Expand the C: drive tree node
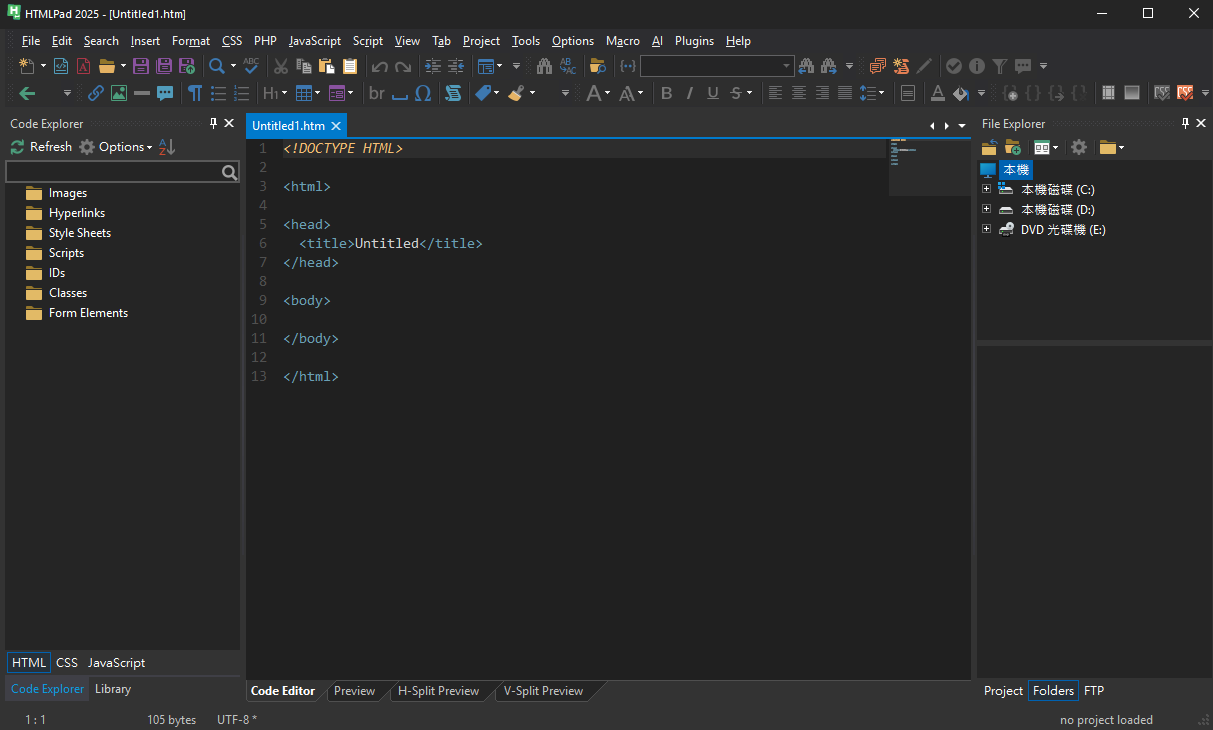 click(x=987, y=189)
